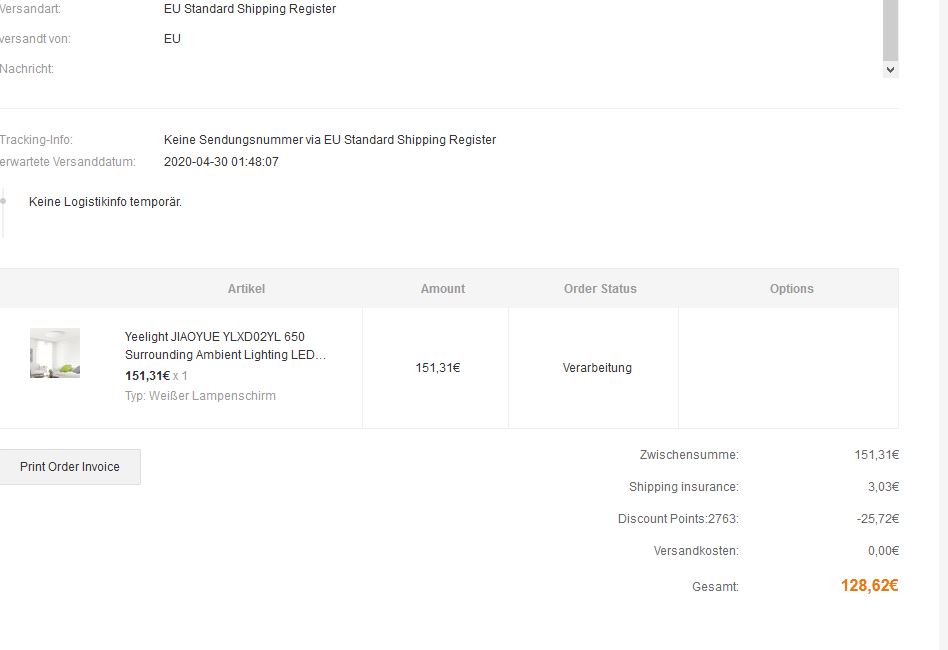948x650 pixels.
Task: Click the expected shipping date value
Action: point(221,162)
